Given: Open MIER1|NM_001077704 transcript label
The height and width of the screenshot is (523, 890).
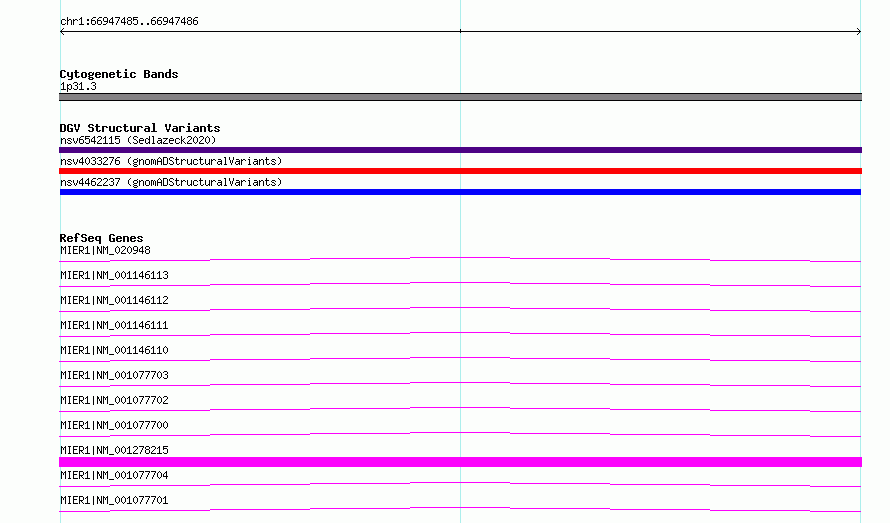Looking at the screenshot, I should click(114, 475).
